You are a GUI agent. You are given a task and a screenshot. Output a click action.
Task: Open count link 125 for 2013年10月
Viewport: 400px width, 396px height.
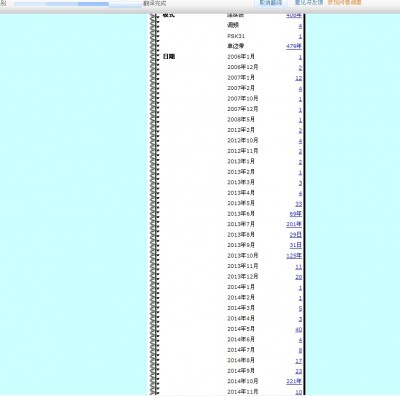click(x=294, y=256)
